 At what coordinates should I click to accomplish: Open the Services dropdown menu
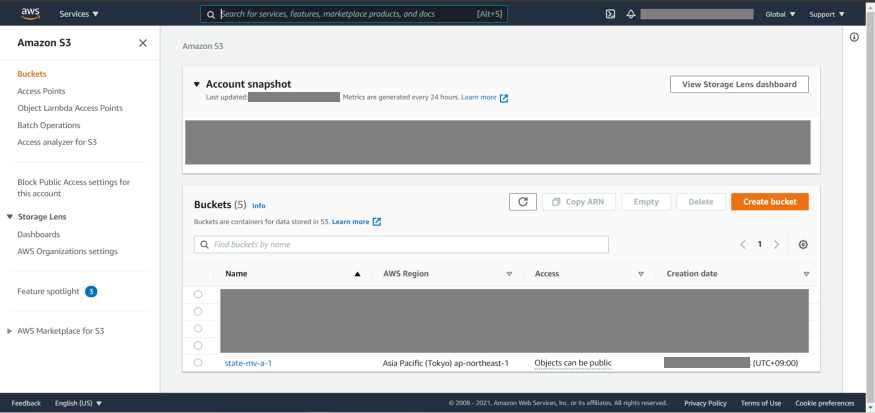click(x=79, y=14)
